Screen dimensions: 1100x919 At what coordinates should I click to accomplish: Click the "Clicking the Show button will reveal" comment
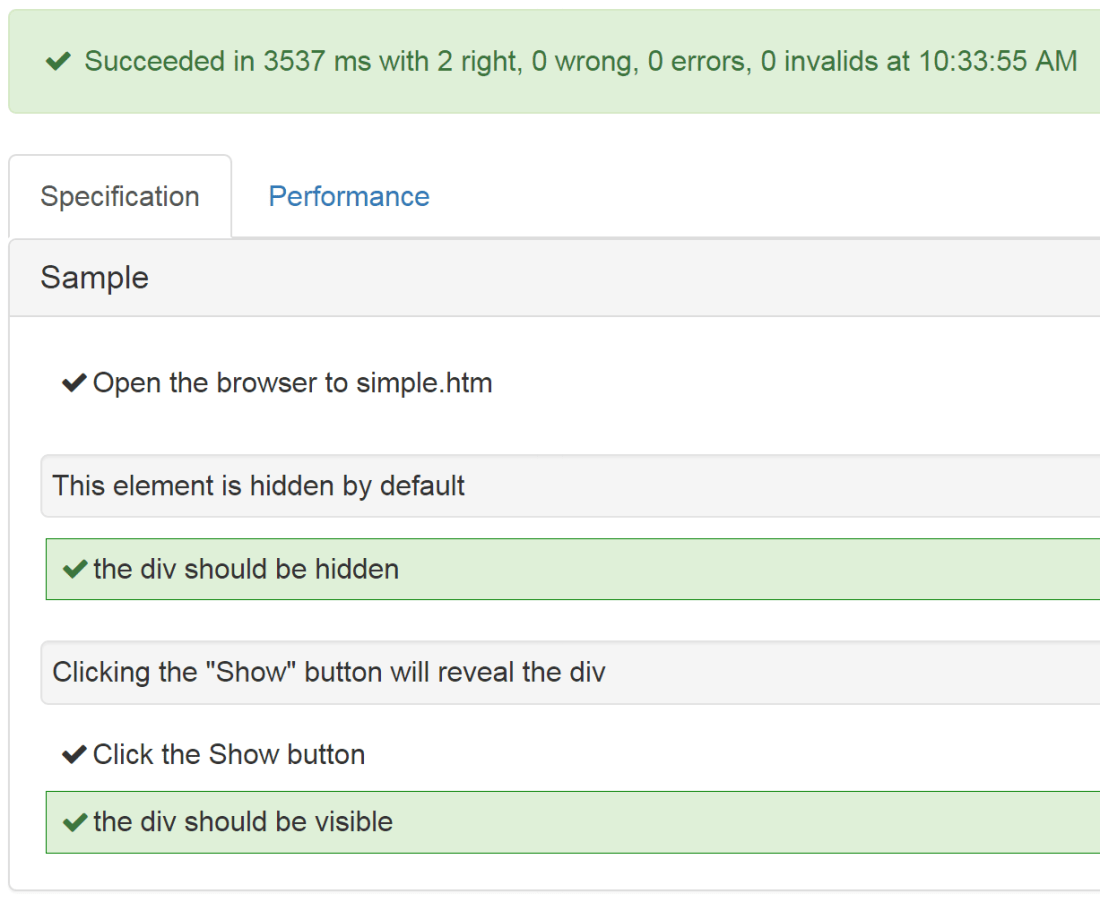tap(329, 672)
